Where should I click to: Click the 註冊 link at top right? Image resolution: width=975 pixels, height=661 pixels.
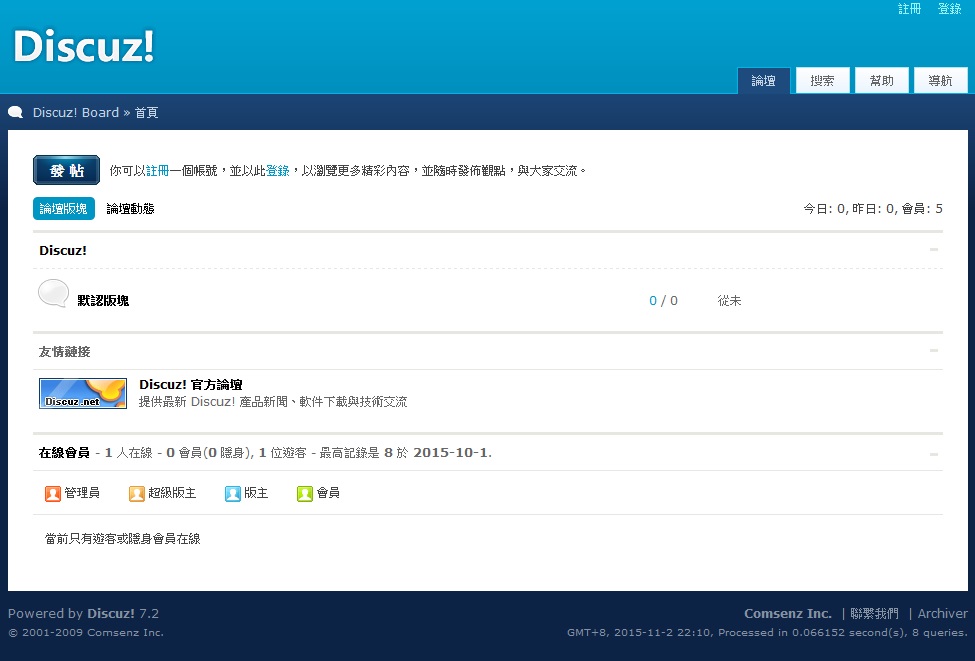click(x=909, y=9)
